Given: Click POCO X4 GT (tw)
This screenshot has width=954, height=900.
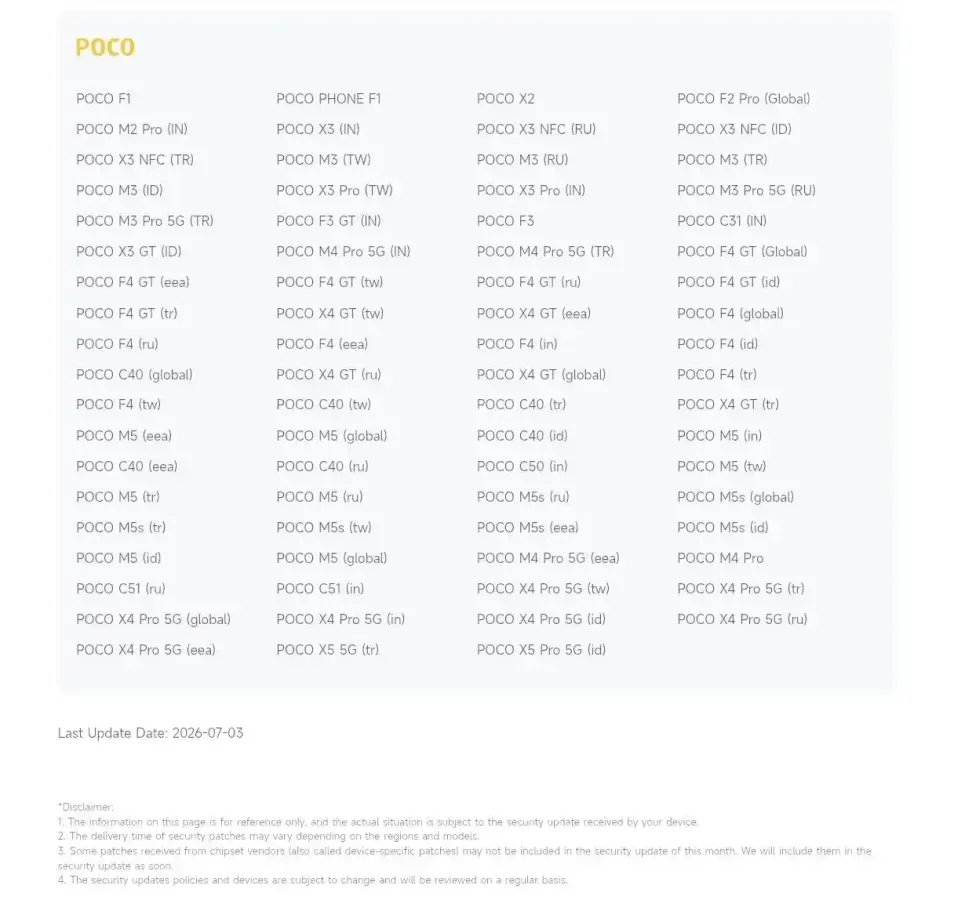Looking at the screenshot, I should point(330,313).
